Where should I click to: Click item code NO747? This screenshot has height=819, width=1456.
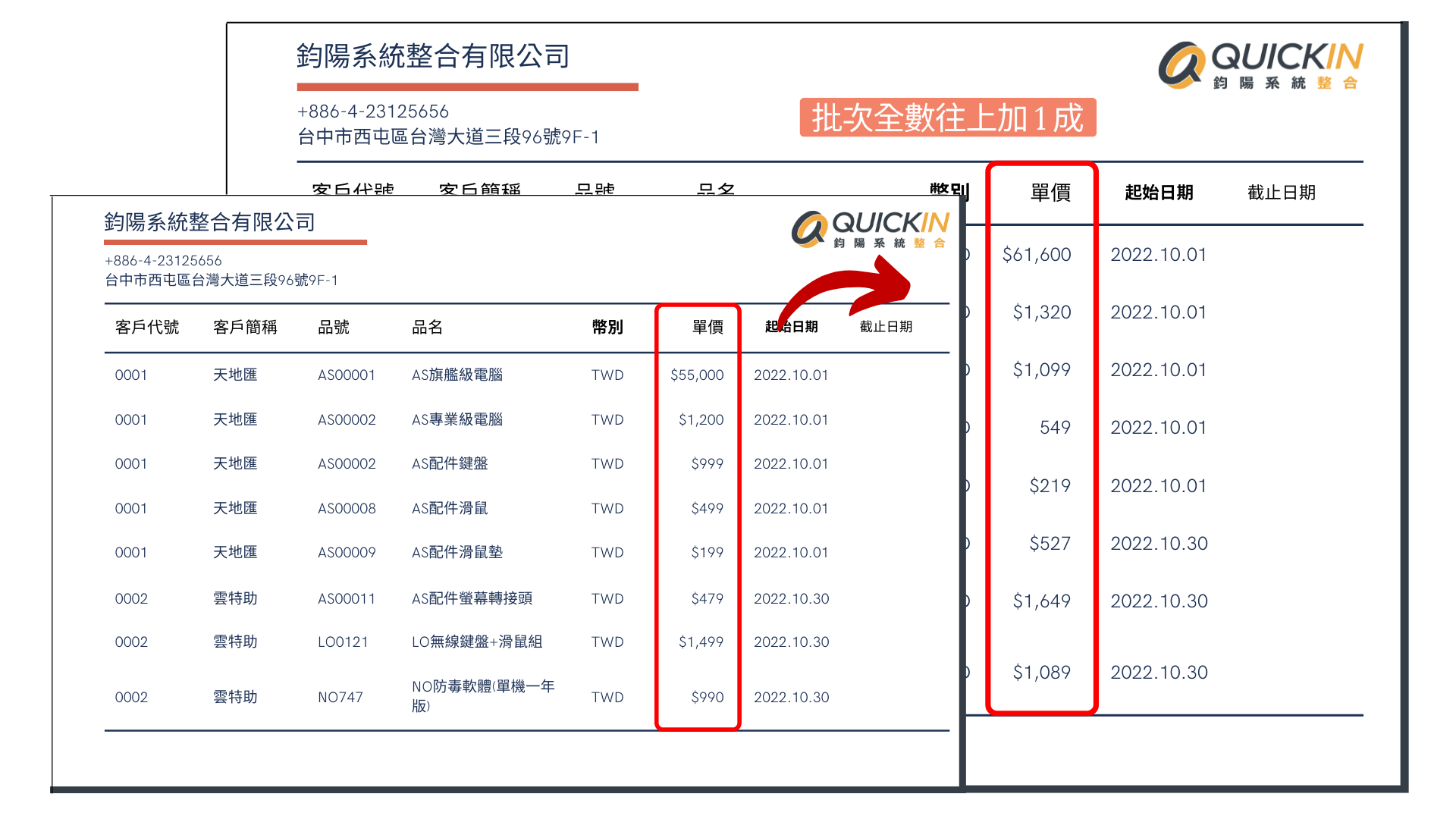[x=340, y=697]
